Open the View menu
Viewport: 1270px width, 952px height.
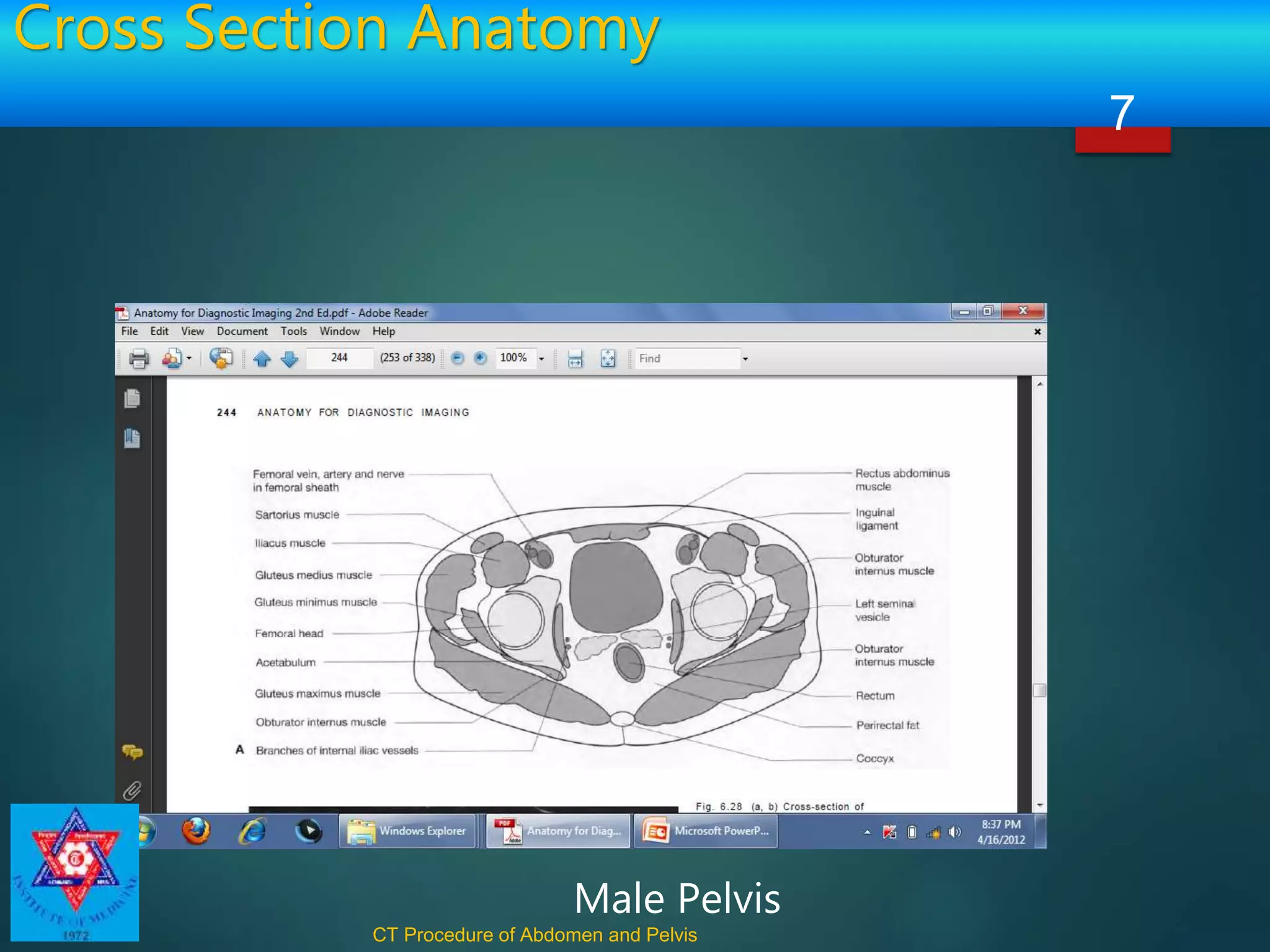[192, 331]
